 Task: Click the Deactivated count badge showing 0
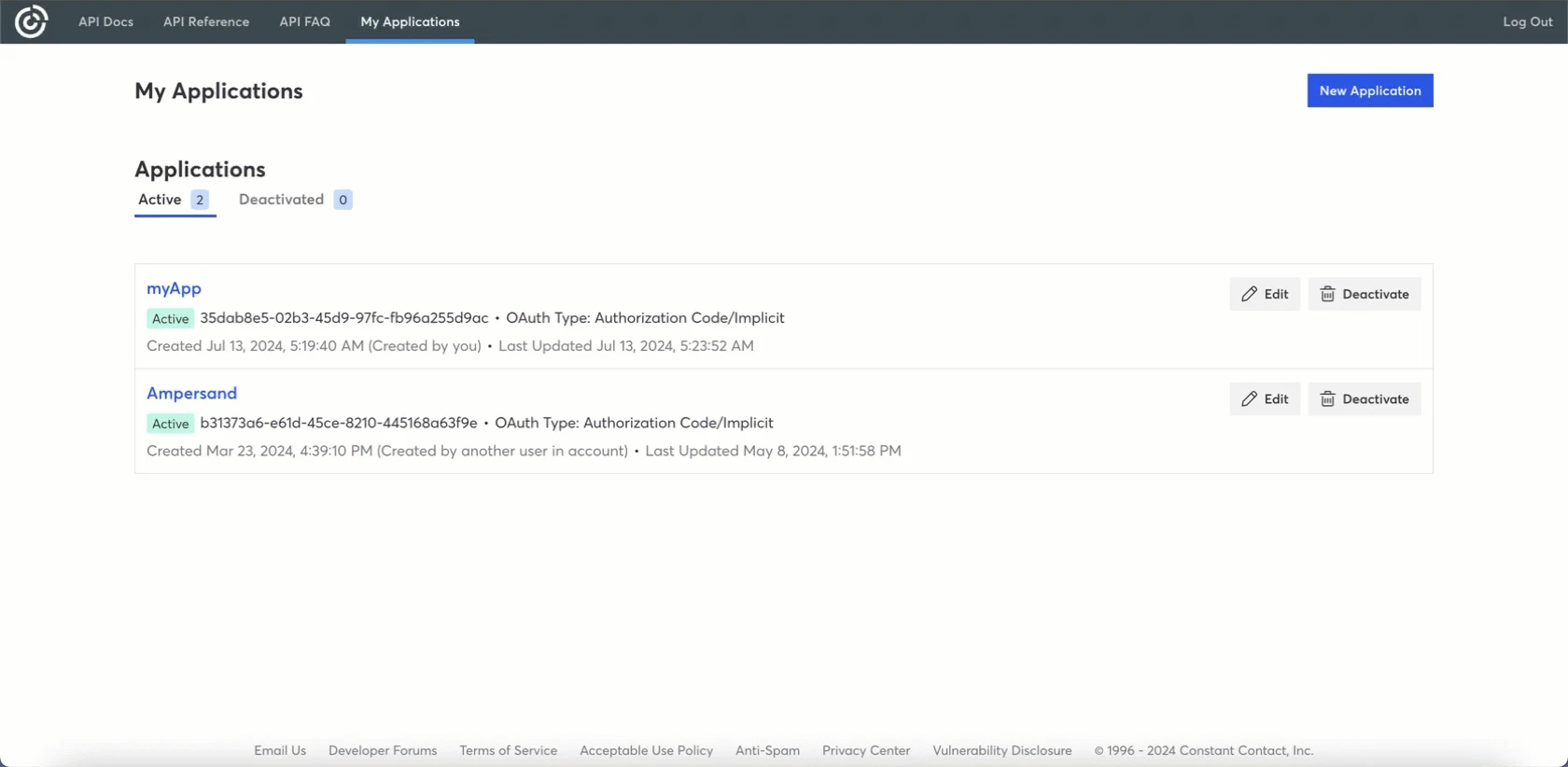tap(343, 200)
